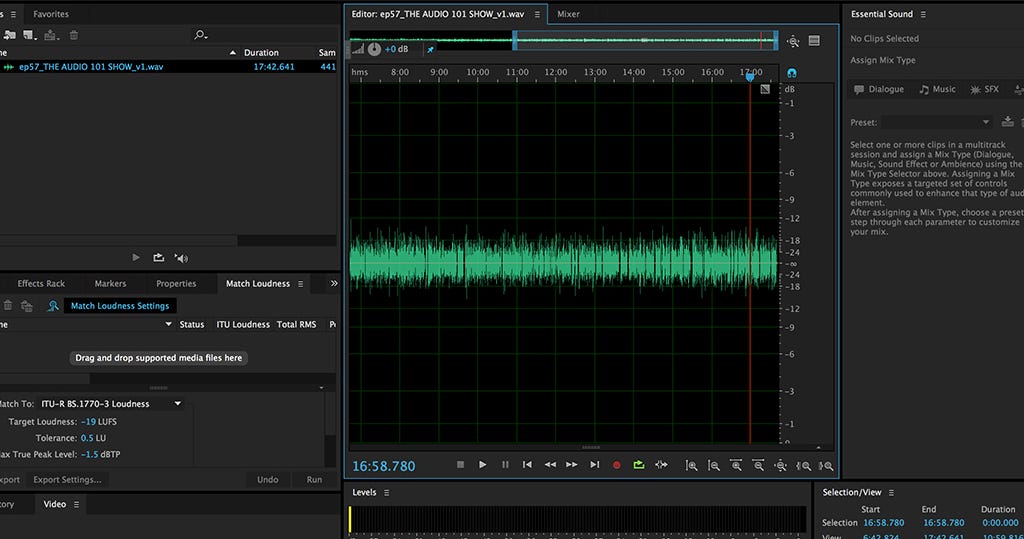Image resolution: width=1024 pixels, height=539 pixels.
Task: Edit Target Loudness -19 LUFS value
Action: click(x=89, y=421)
